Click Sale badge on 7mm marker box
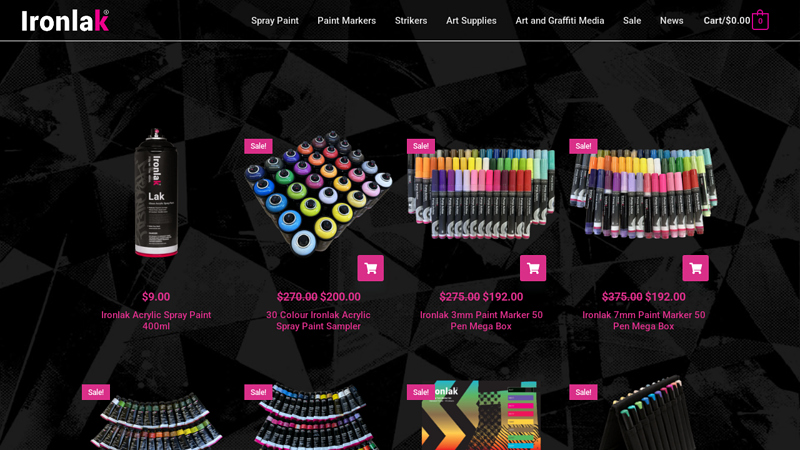This screenshot has width=800, height=450. coord(583,146)
